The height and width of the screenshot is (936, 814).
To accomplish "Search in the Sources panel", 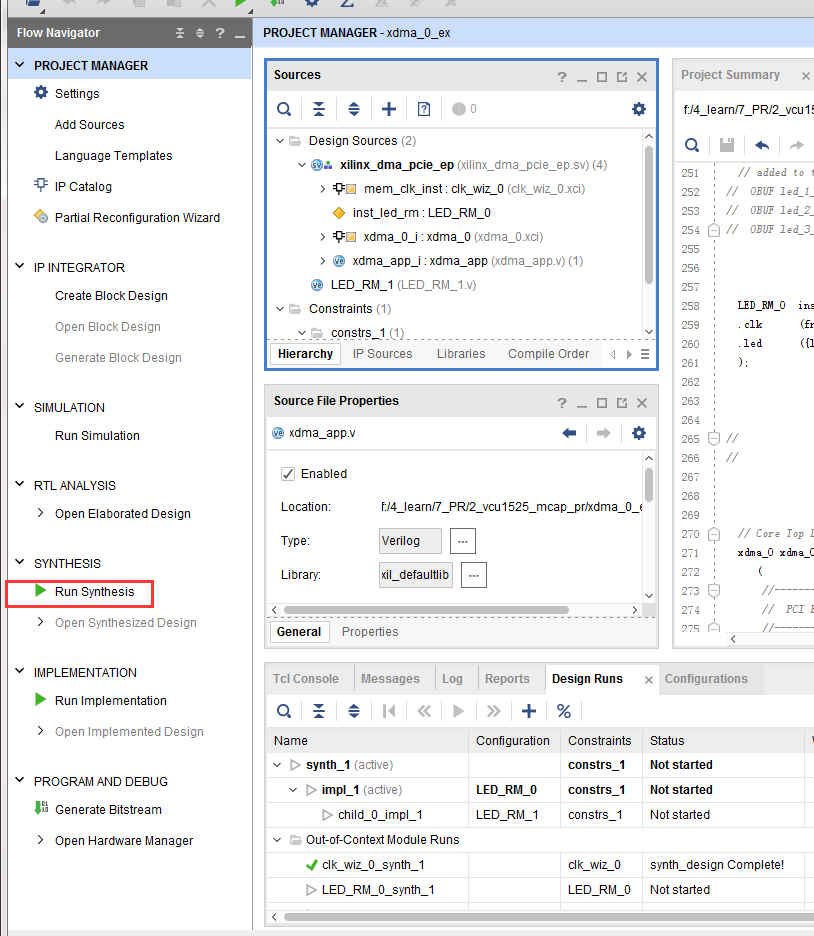I will coord(284,109).
